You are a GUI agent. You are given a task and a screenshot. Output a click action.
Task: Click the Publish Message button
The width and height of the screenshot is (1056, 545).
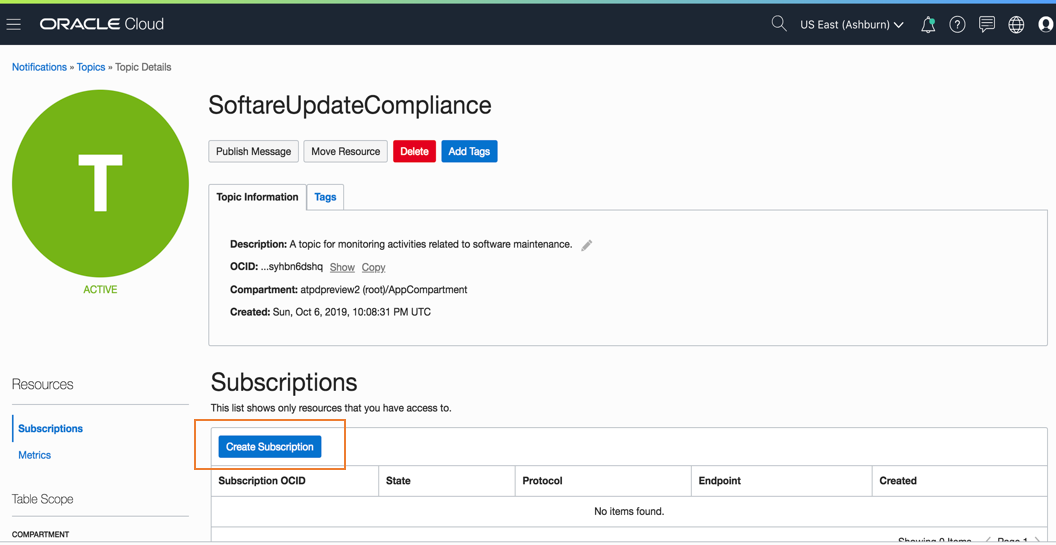click(253, 152)
